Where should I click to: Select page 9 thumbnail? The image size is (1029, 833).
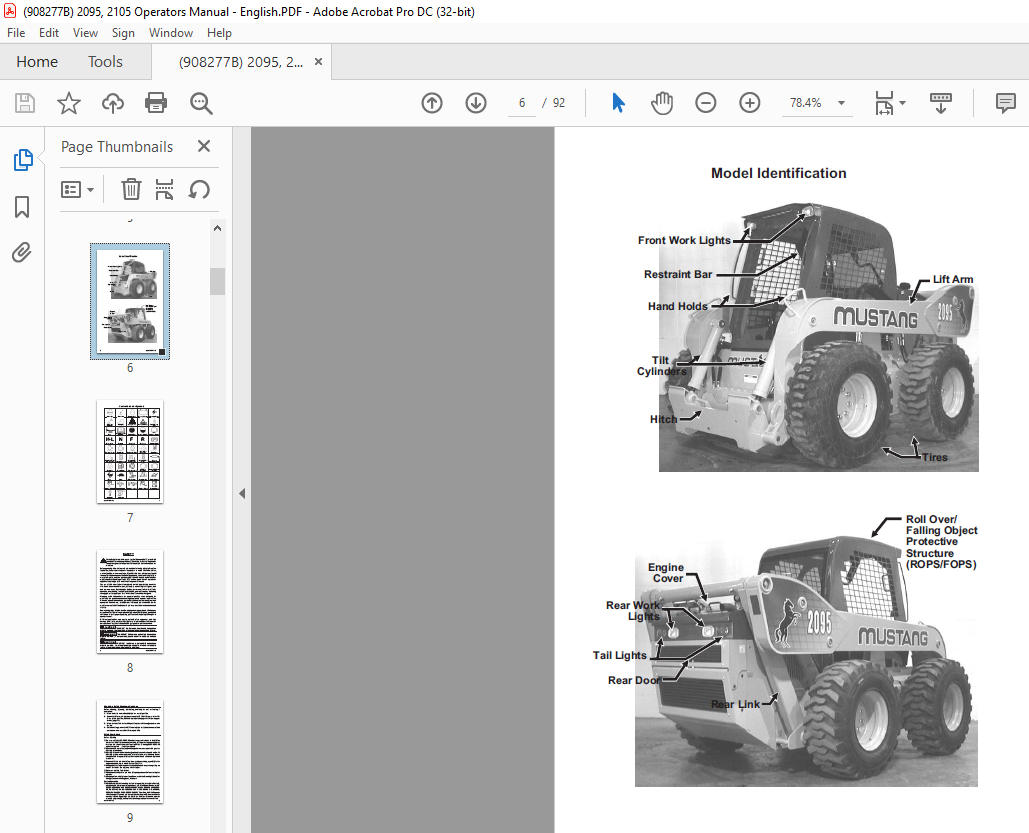pyautogui.click(x=130, y=752)
